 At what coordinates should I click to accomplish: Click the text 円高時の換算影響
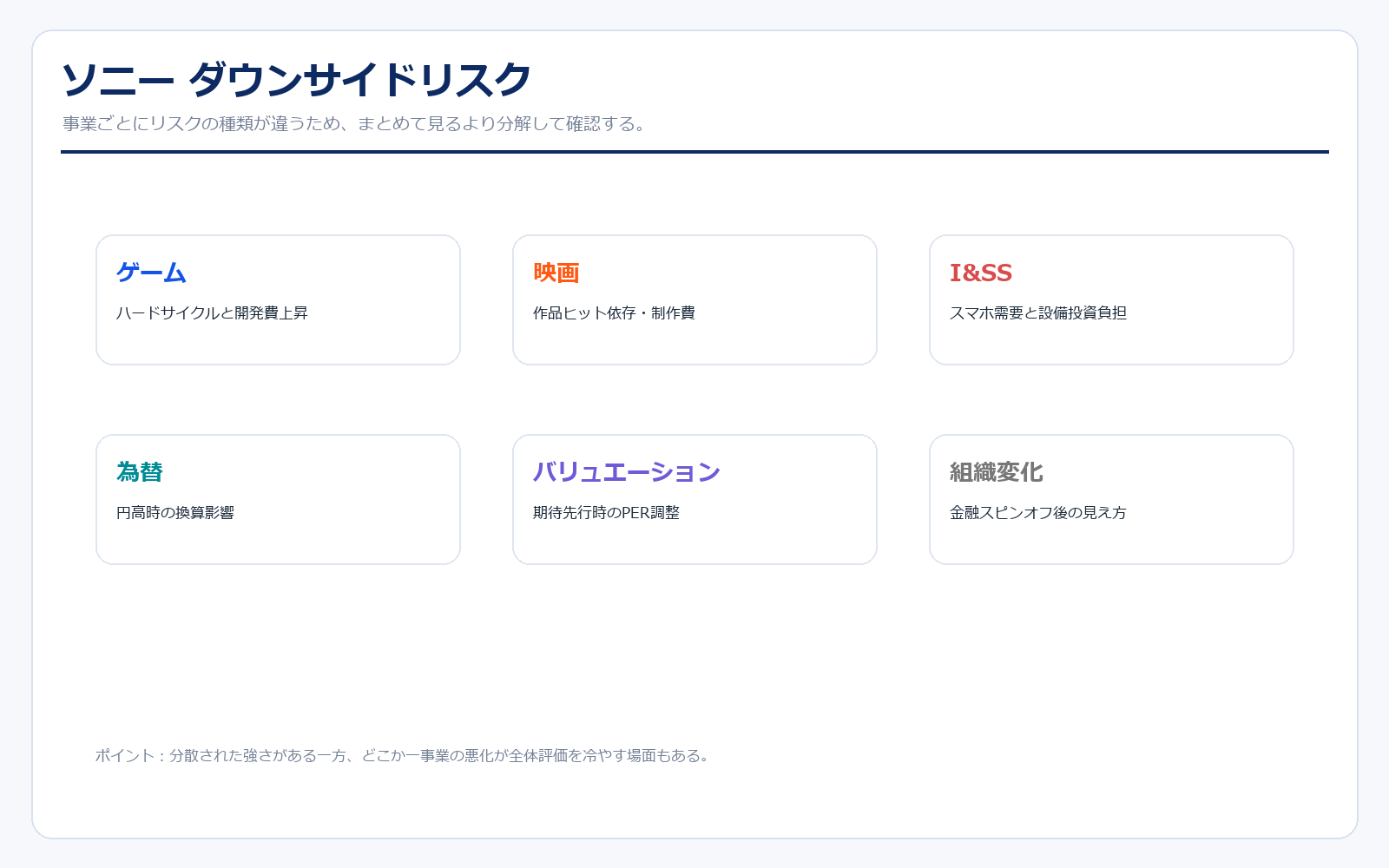[x=175, y=513]
